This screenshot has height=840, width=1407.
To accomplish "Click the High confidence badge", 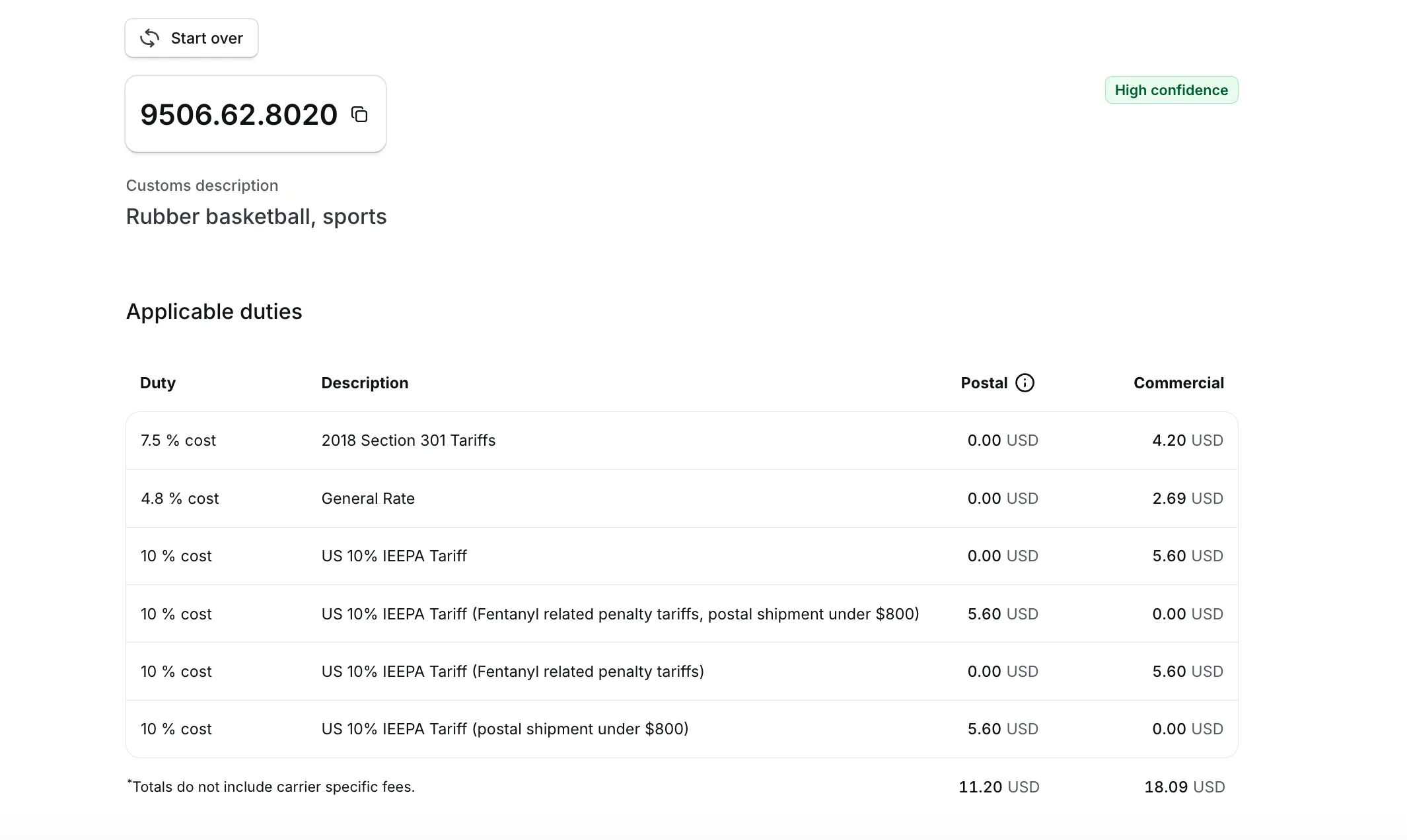I will [x=1171, y=90].
